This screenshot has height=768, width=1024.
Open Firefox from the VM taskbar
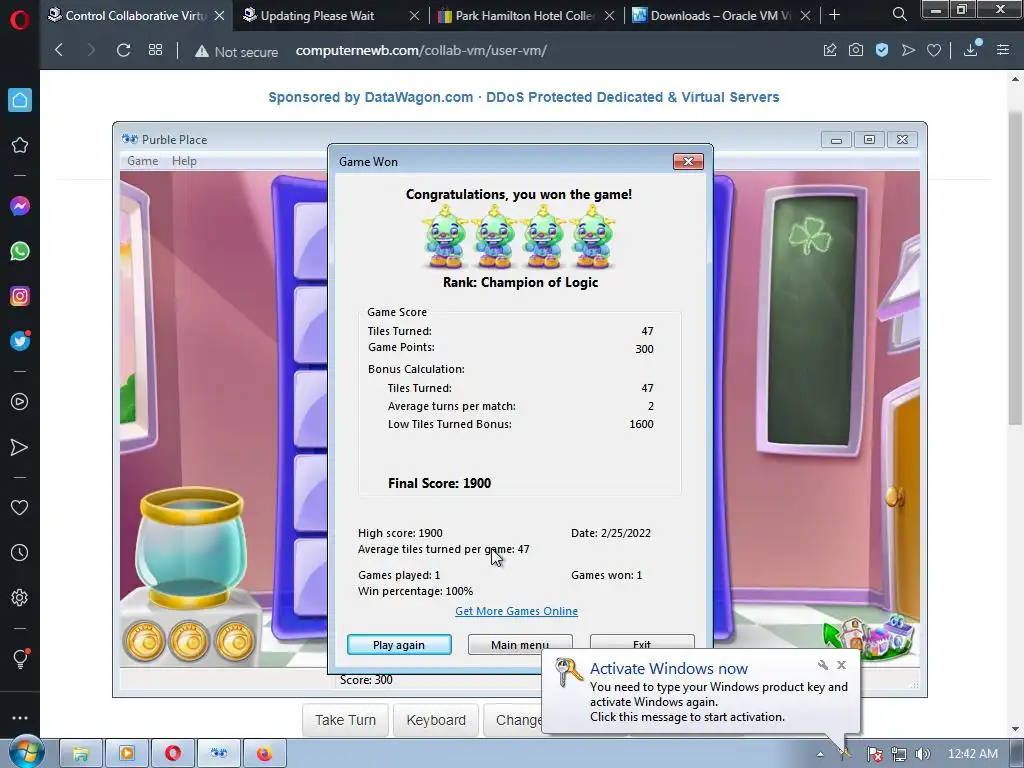[x=264, y=754]
